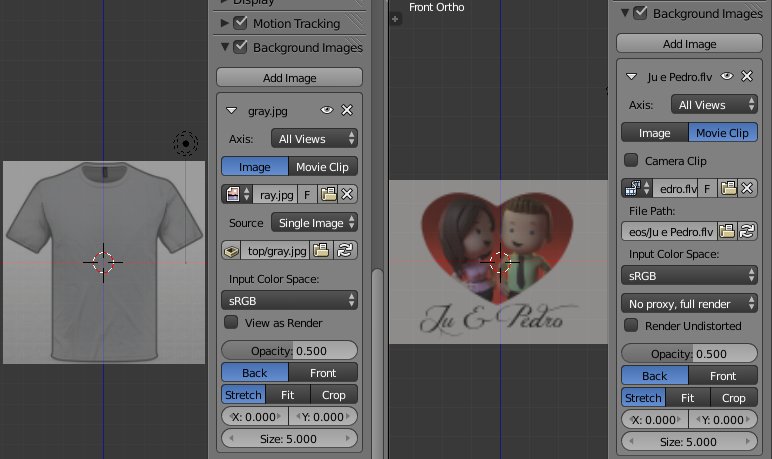Click Y: 0.000 offset field in right panel
This screenshot has width=772, height=459.
tap(723, 420)
